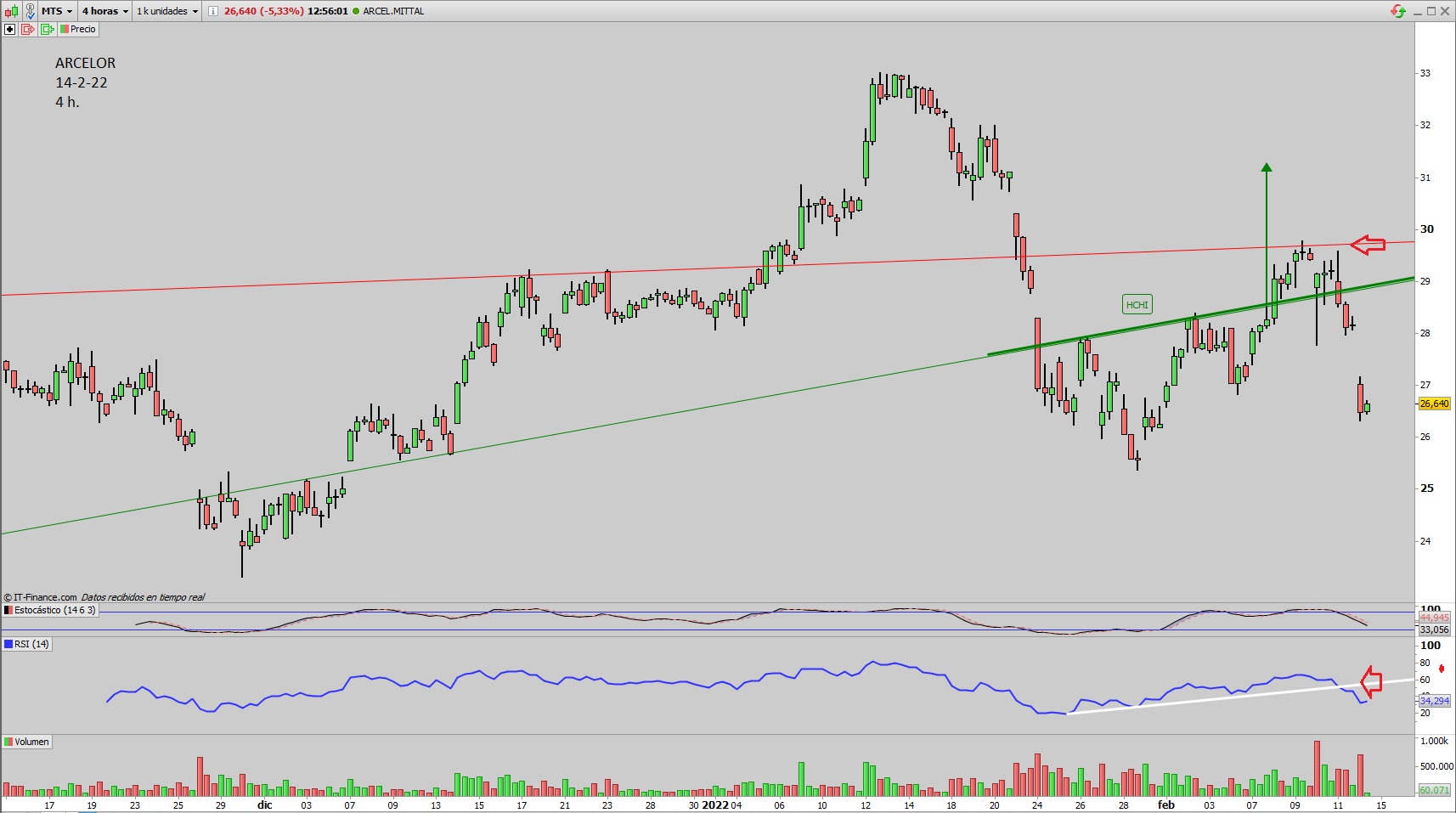Viewport: 1456px width, 813px height.
Task: Click the stochastic value tag 33,056
Action: [x=1434, y=630]
